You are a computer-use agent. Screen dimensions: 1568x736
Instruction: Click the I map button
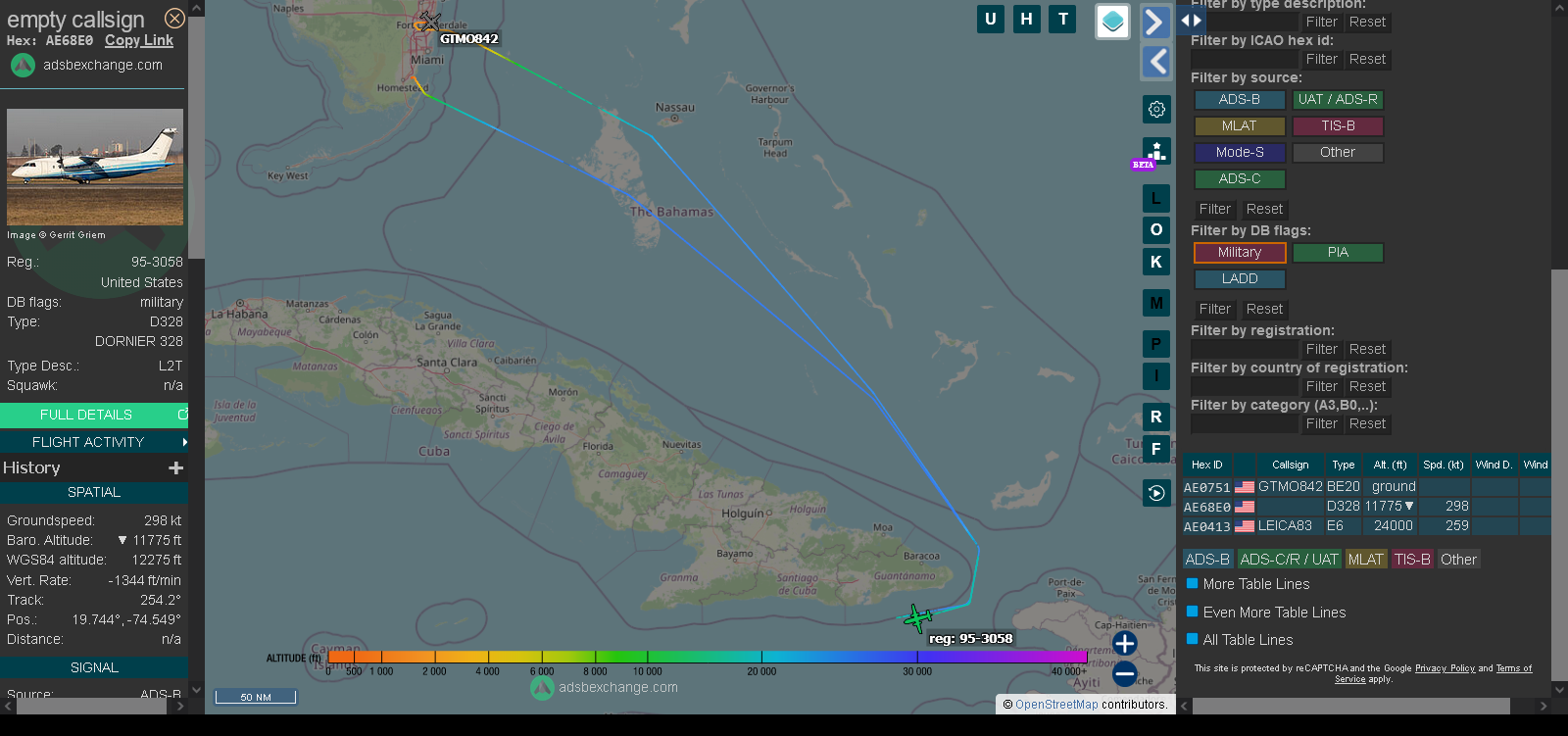1156,375
